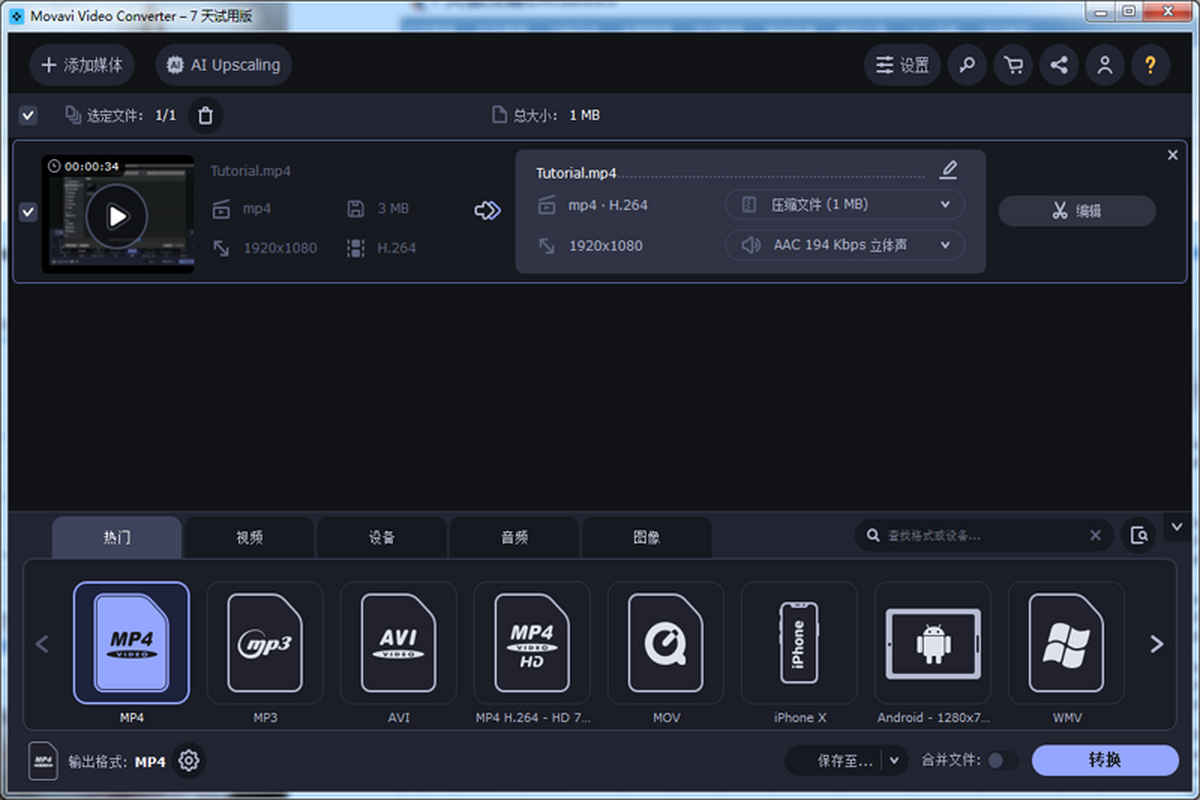Toggle the select all files checkbox
Image resolution: width=1200 pixels, height=800 pixels.
tap(28, 116)
